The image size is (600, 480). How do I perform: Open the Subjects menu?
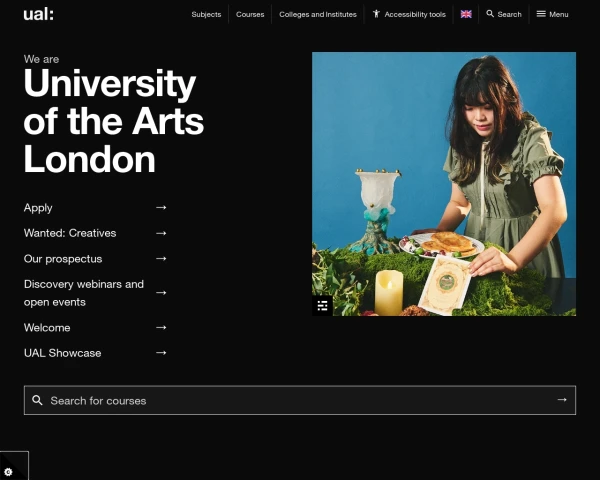click(206, 14)
